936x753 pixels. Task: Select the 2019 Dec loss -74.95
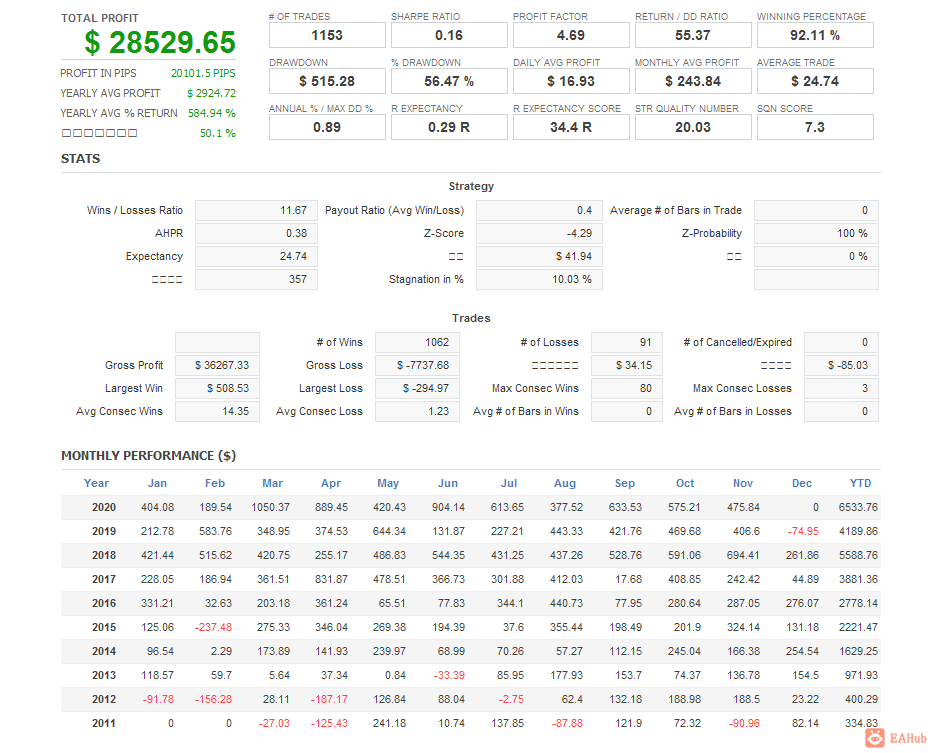pos(803,531)
